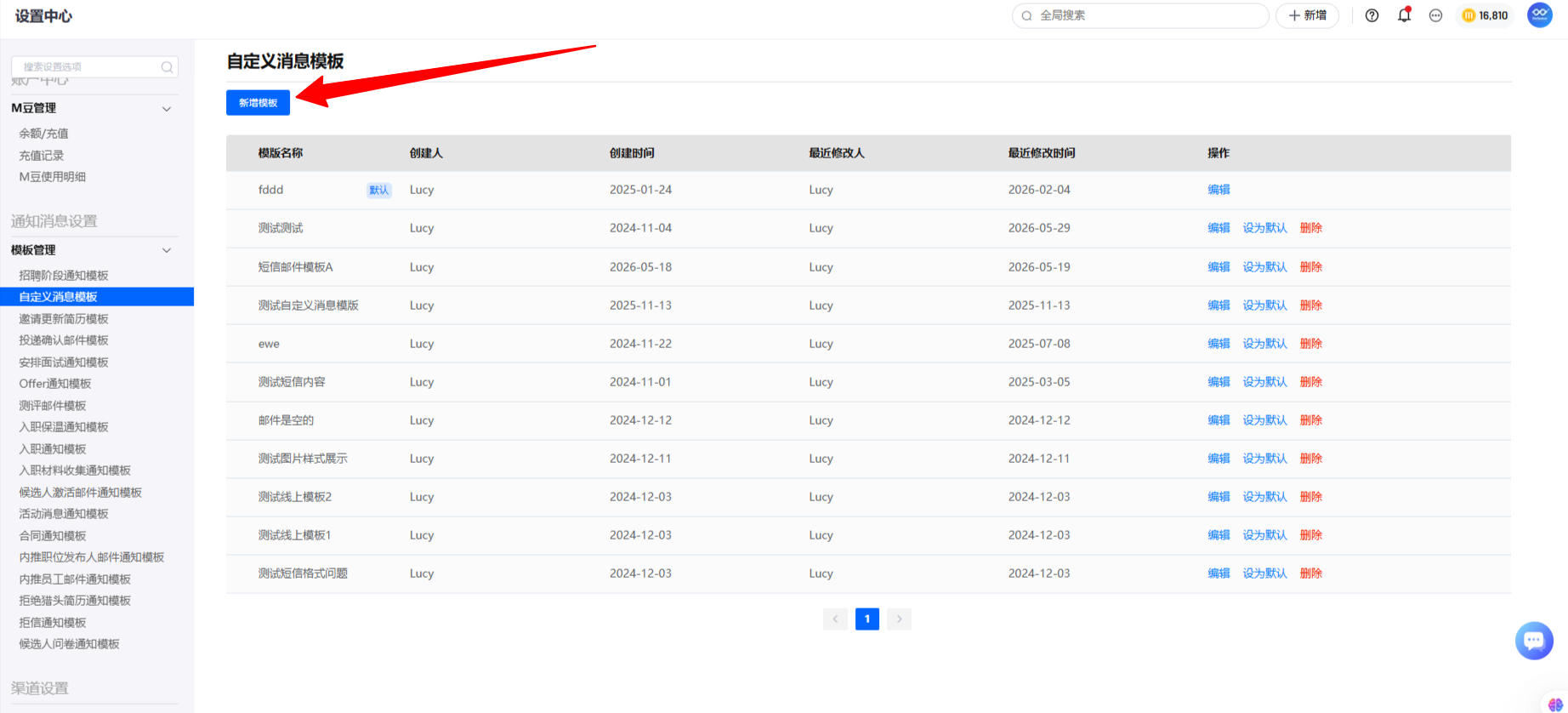Screen dimensions: 1568x713
Task: Edit 测试自定义消息模版 template
Action: coord(1219,305)
